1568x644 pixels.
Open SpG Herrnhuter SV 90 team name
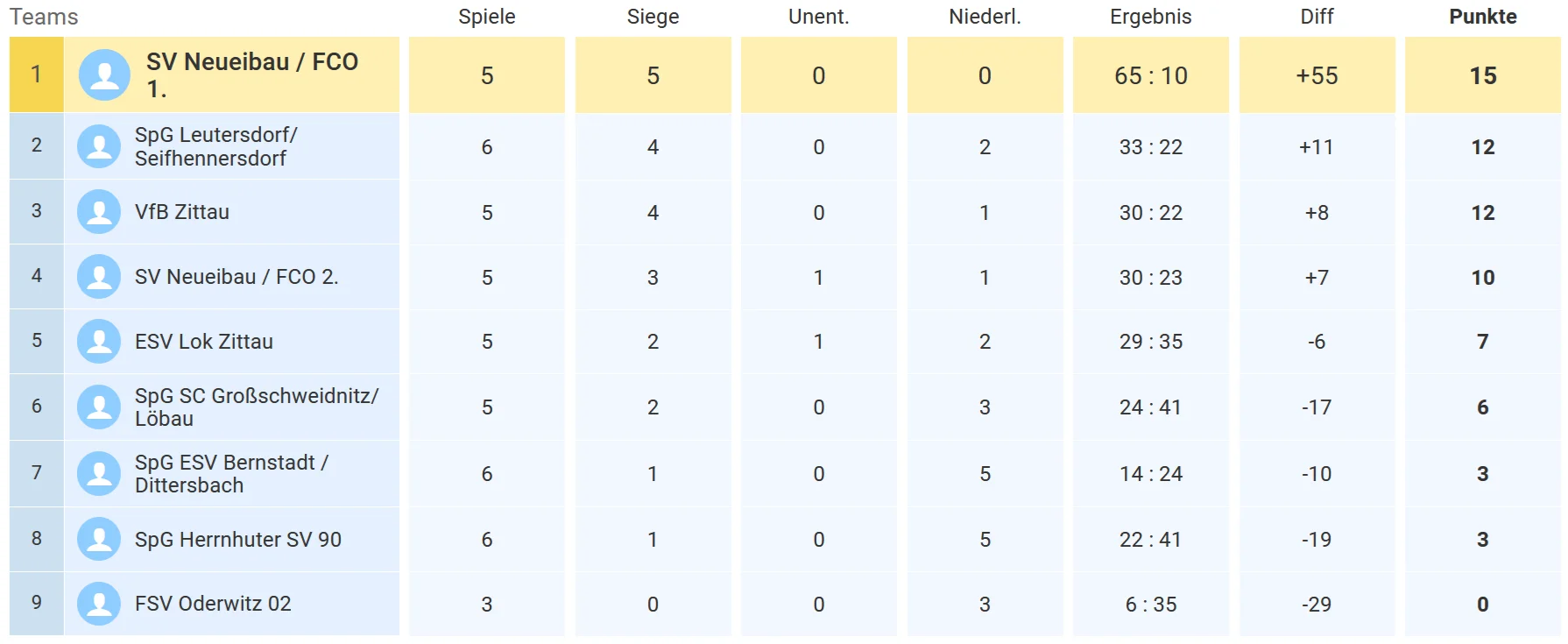(x=238, y=539)
